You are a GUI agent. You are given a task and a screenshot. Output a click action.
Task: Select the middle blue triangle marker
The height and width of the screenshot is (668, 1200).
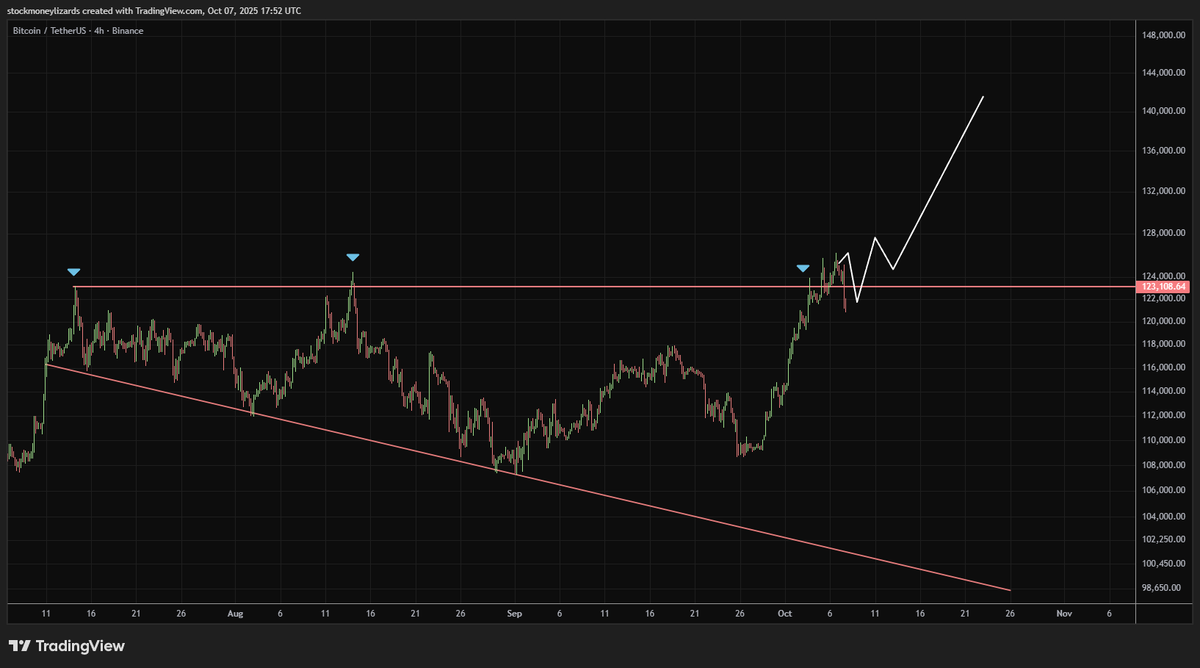(352, 257)
